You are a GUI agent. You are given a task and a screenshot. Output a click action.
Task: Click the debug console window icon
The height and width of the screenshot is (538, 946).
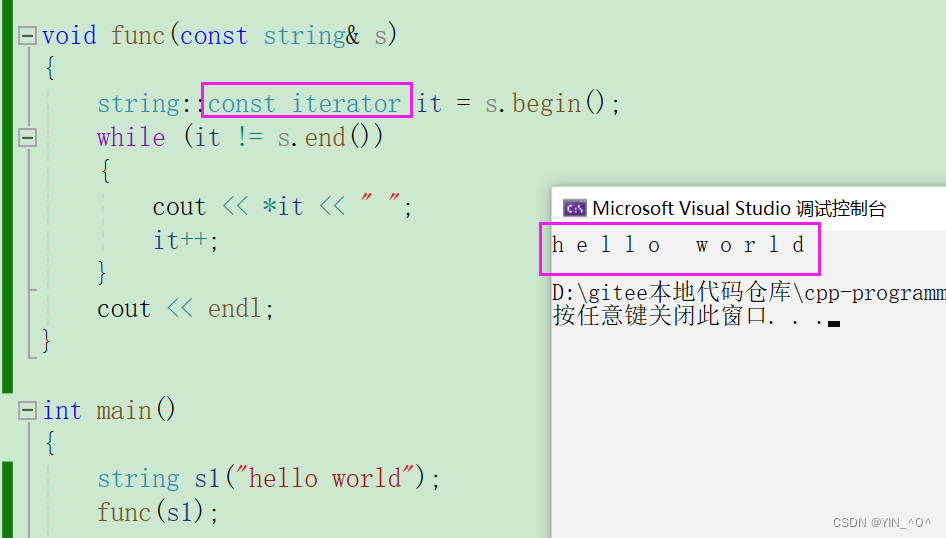coord(574,208)
